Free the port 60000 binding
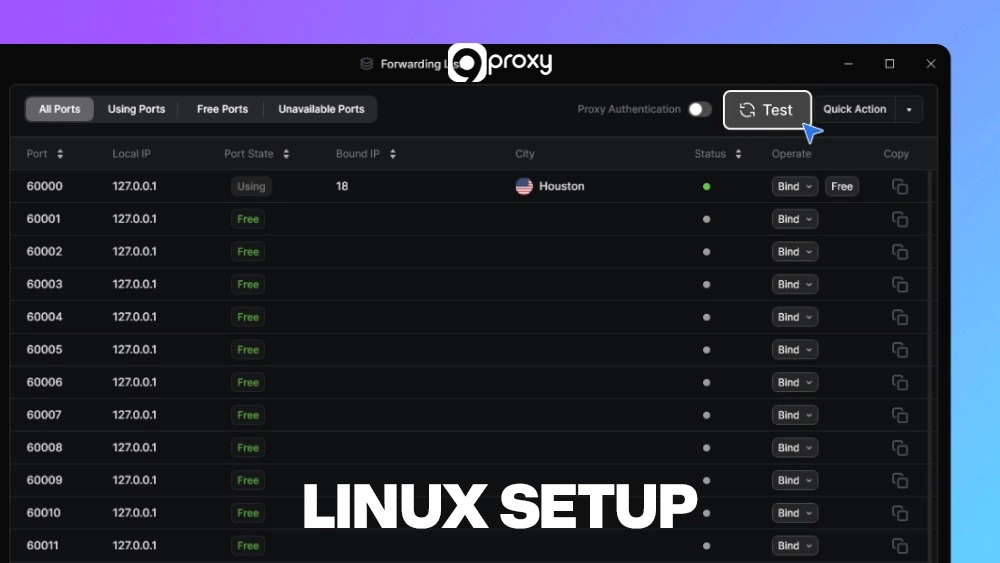 (x=842, y=186)
